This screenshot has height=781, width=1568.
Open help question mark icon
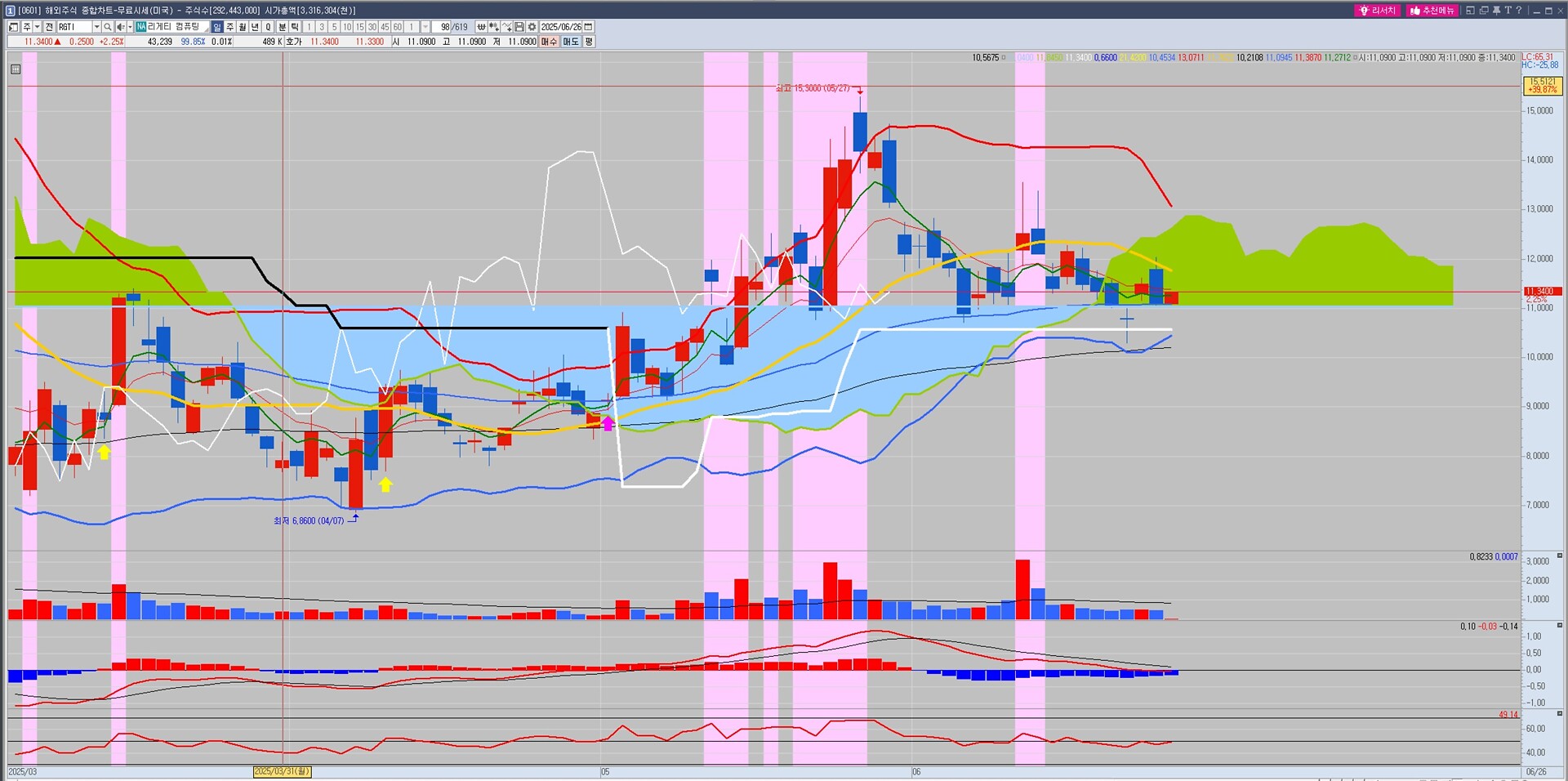coord(1519,11)
